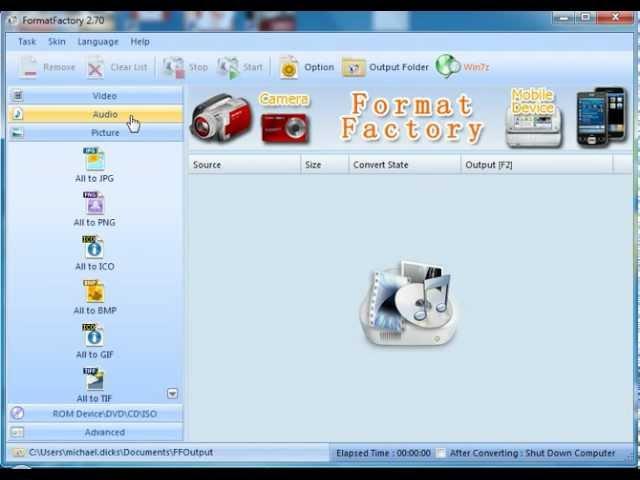Expand the Audio category panel

tap(96, 114)
